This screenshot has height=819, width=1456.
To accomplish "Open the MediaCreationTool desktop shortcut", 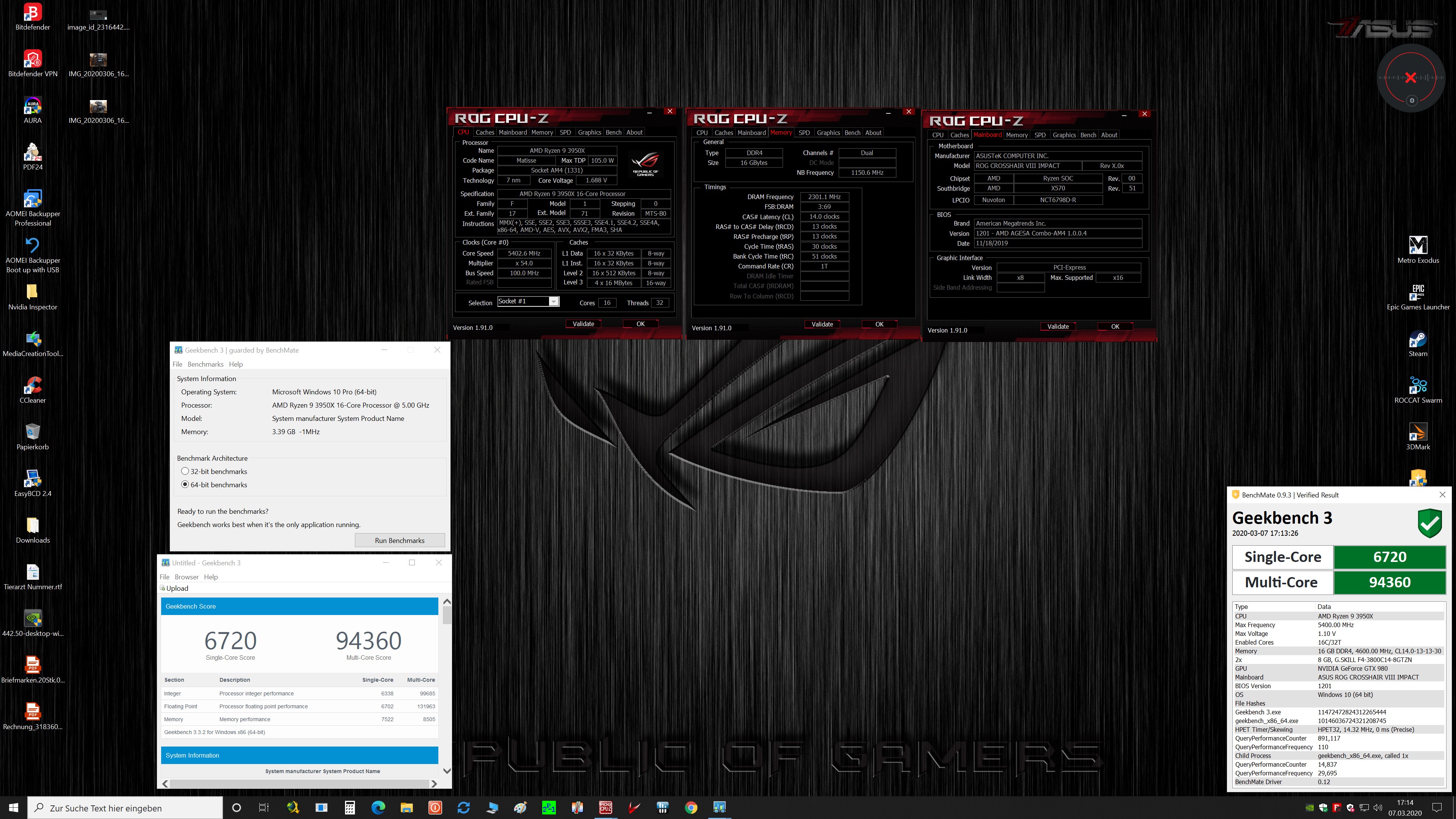I will tap(33, 339).
